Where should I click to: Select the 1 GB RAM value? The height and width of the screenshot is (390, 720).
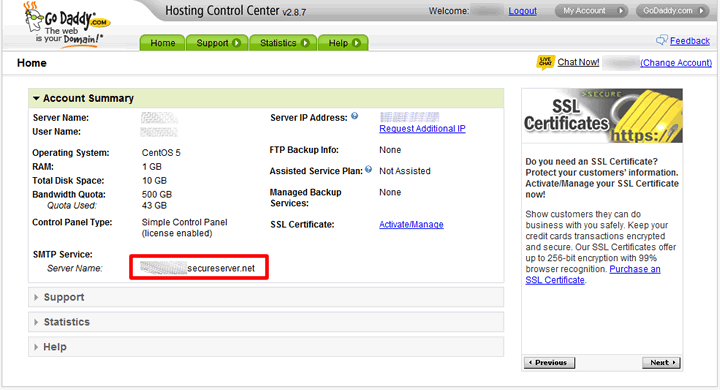(x=152, y=167)
